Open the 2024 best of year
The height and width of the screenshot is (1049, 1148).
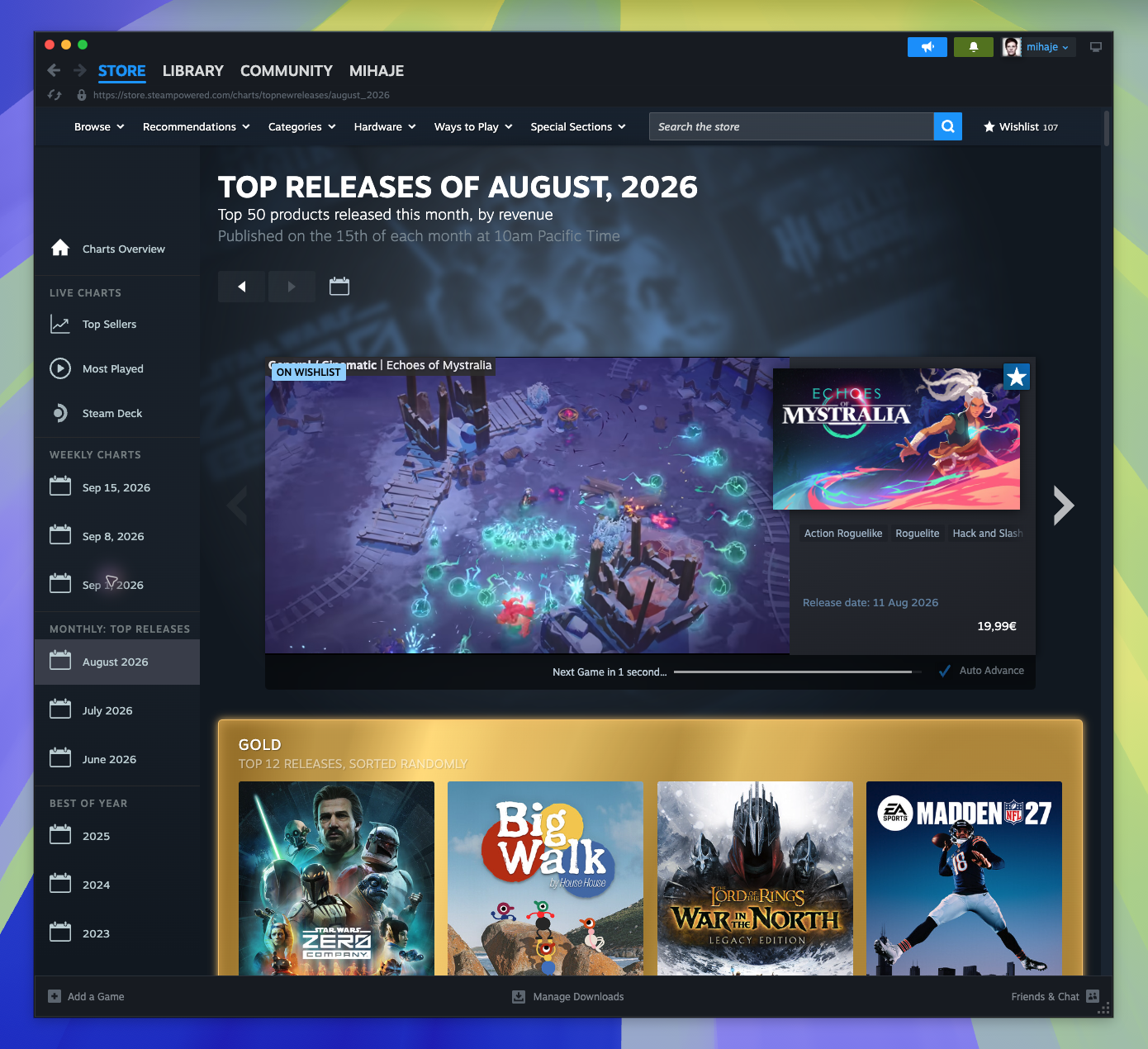point(117,885)
